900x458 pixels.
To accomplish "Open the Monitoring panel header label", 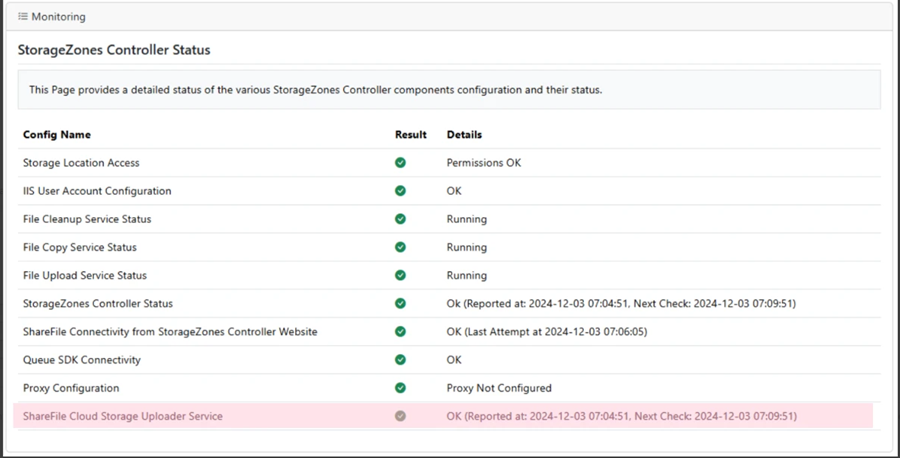I will (59, 17).
